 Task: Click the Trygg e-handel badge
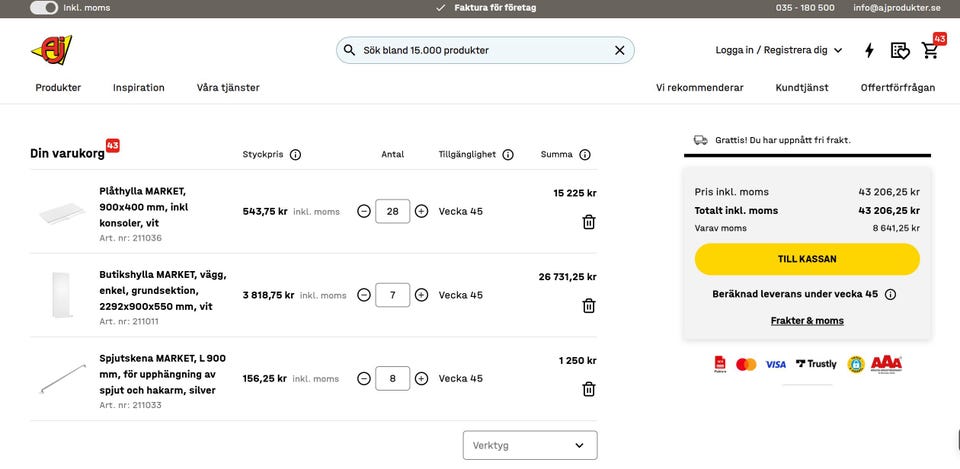pos(855,364)
